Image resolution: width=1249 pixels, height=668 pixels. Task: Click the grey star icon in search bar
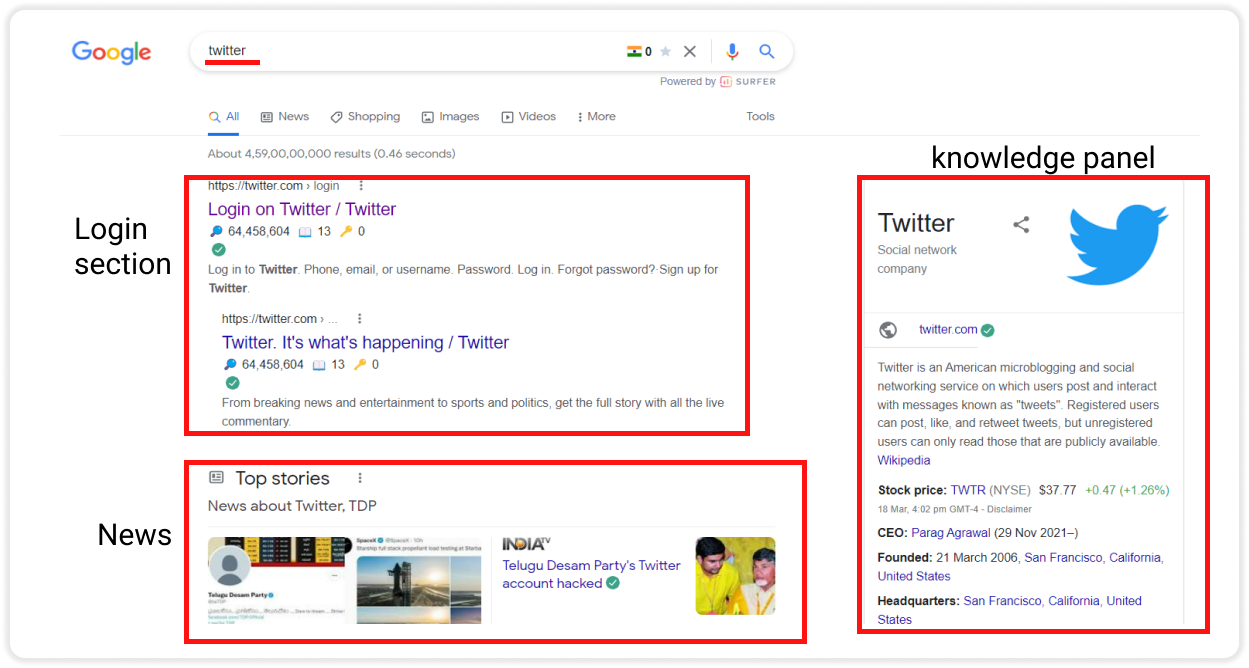(666, 51)
